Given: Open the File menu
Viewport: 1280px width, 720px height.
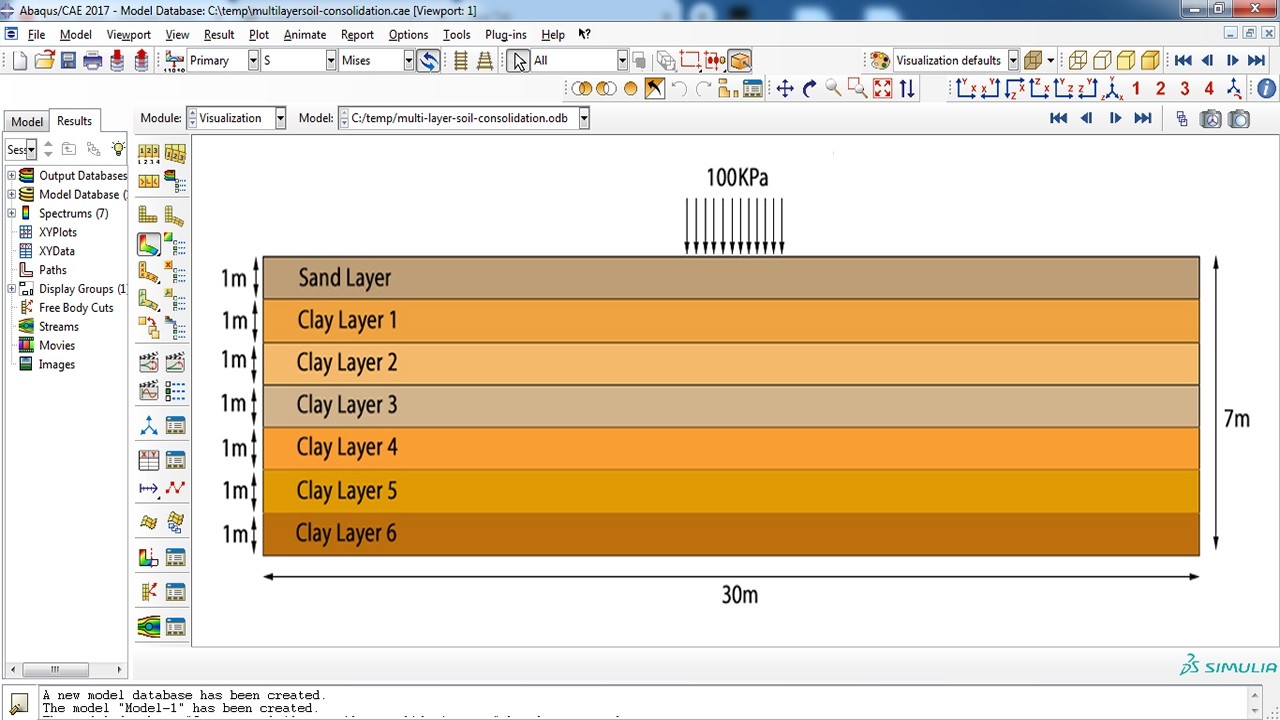Looking at the screenshot, I should pos(36,34).
